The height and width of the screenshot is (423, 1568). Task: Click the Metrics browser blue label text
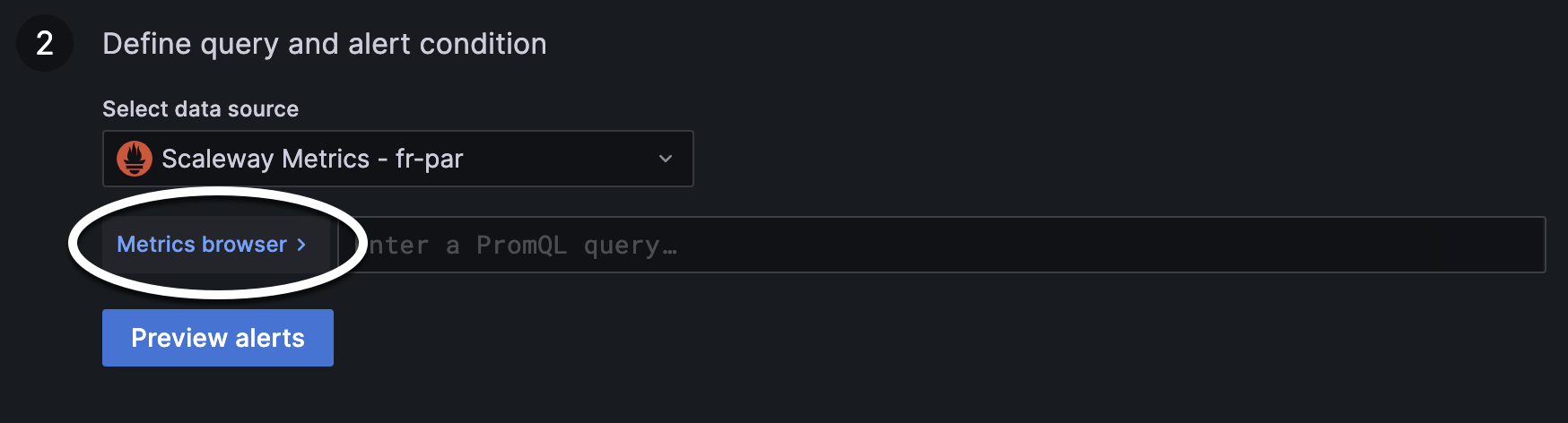coord(202,245)
